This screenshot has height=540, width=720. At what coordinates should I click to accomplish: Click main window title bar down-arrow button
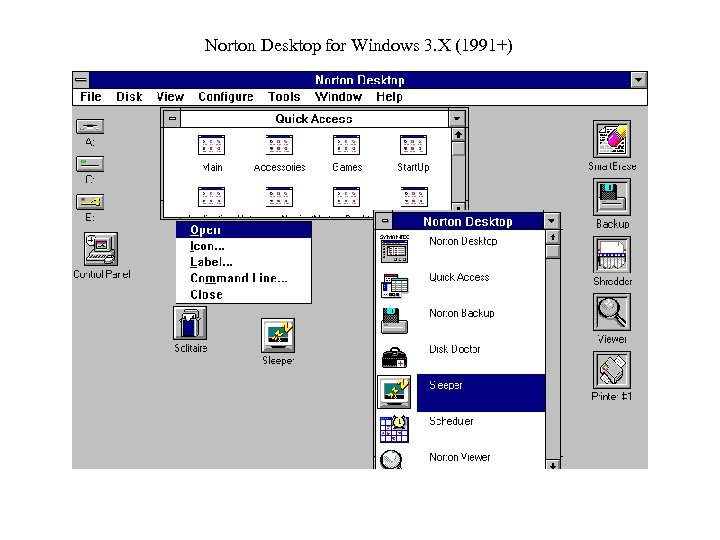638,80
